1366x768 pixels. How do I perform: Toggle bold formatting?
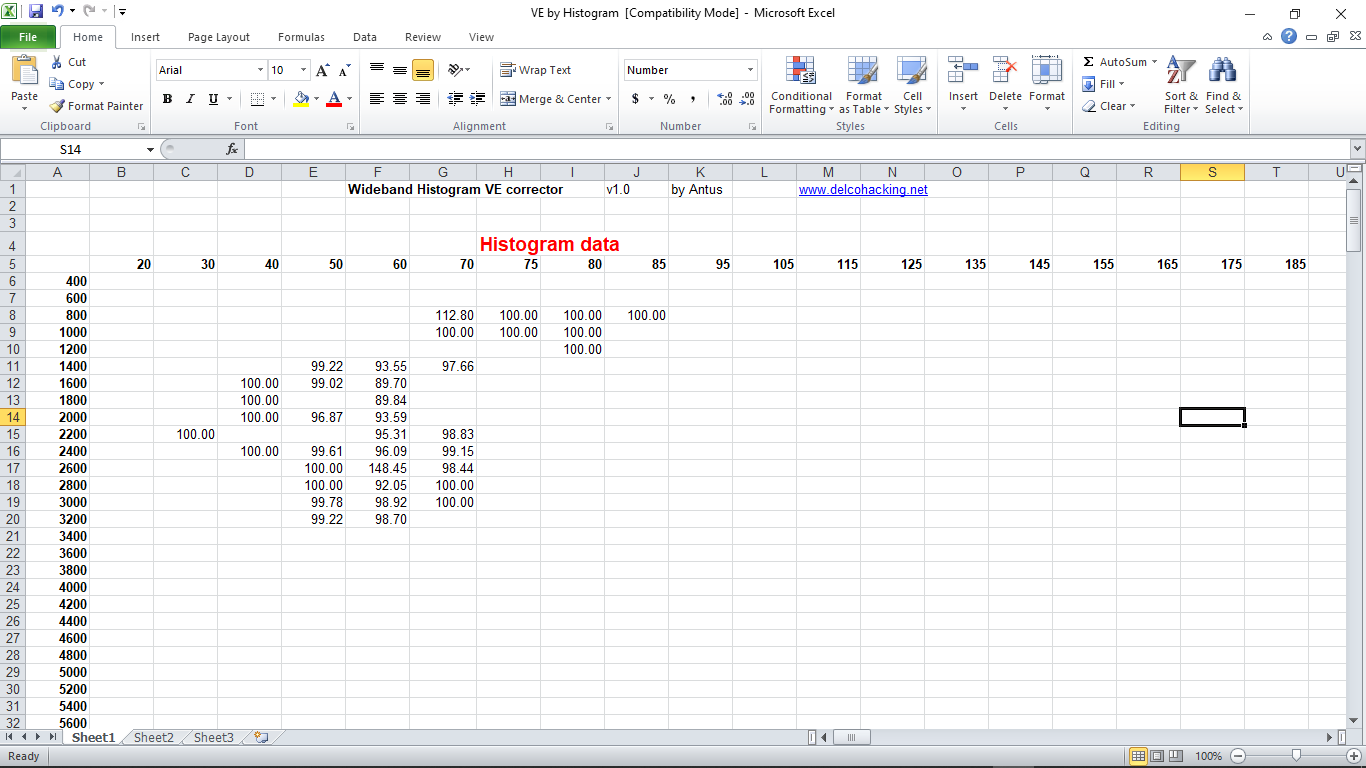(167, 99)
